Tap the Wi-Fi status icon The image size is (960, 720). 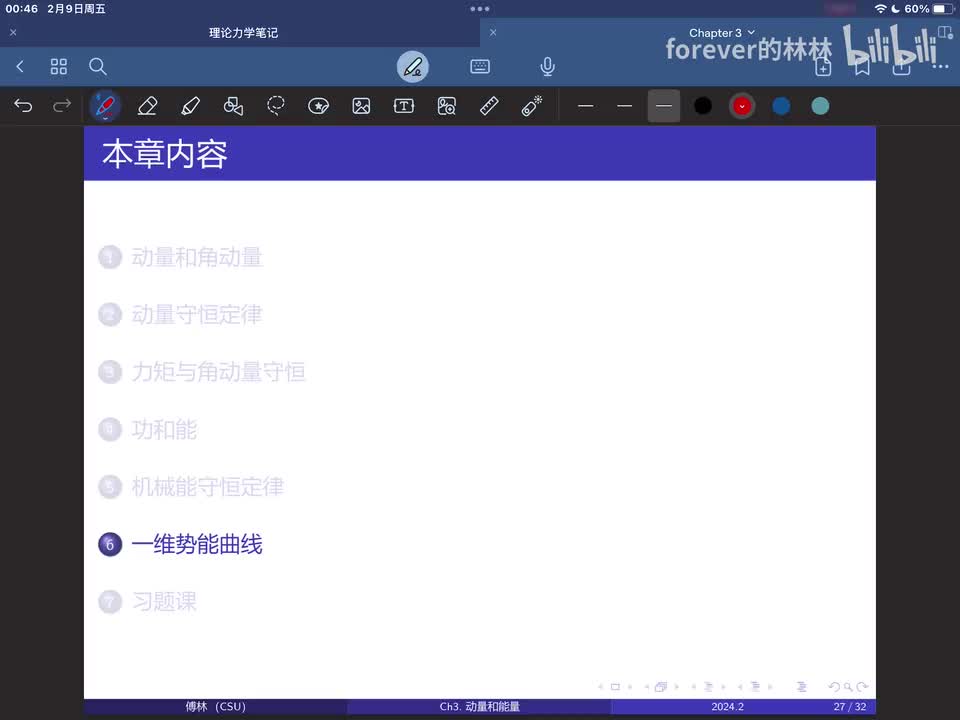click(880, 9)
